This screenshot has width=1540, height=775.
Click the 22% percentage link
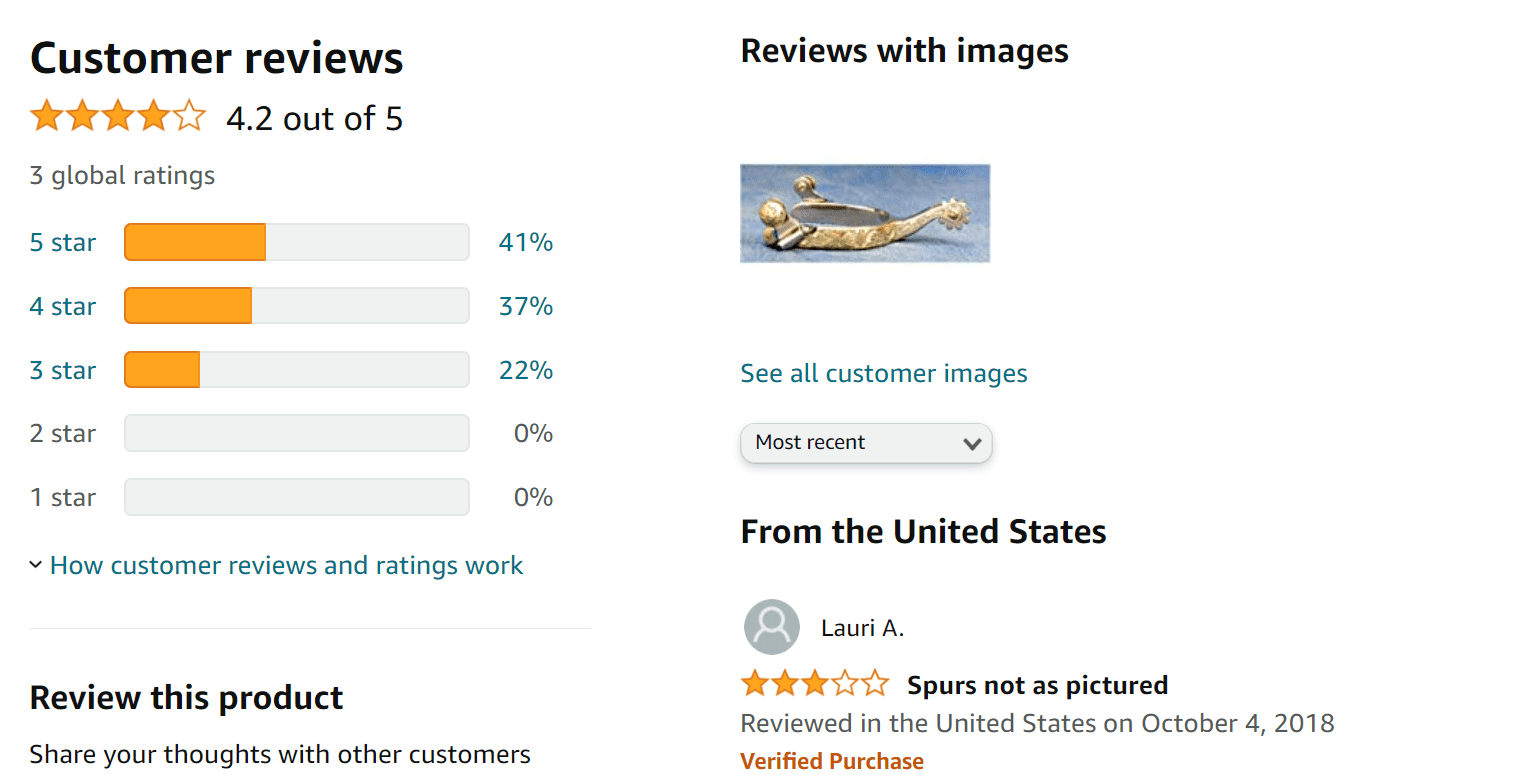(526, 371)
